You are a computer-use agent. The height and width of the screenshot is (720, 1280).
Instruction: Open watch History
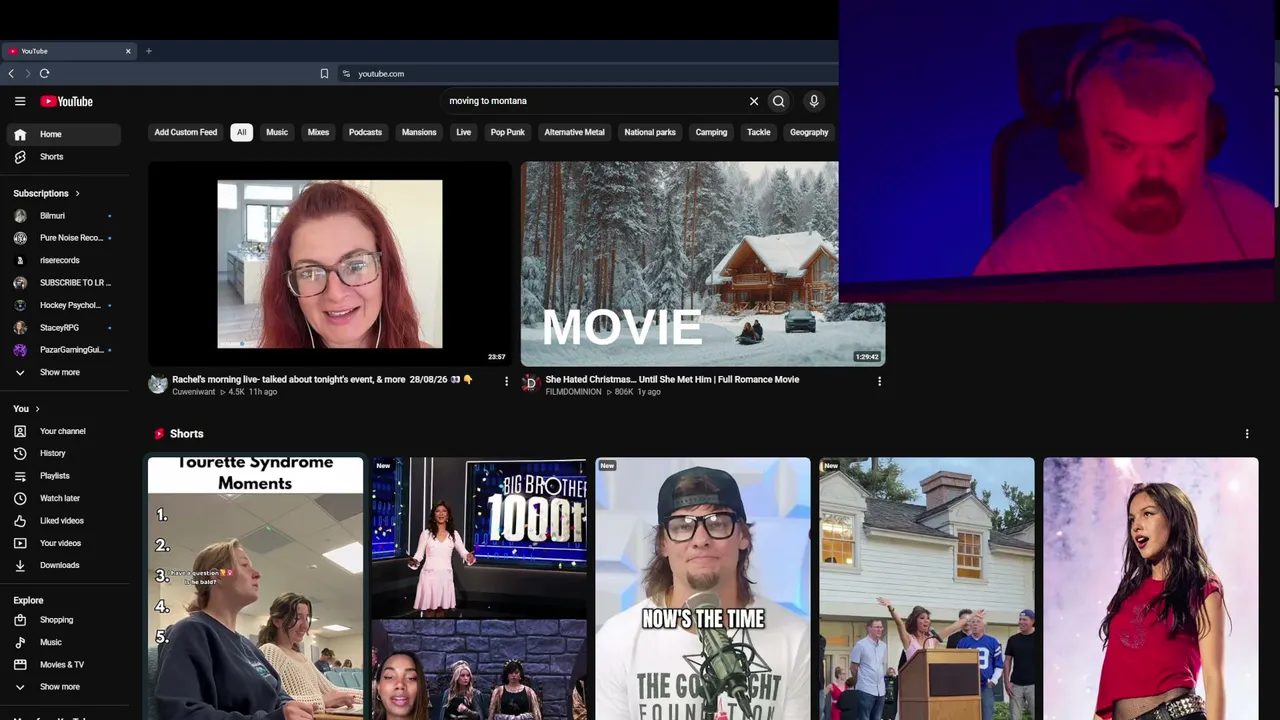point(64,453)
